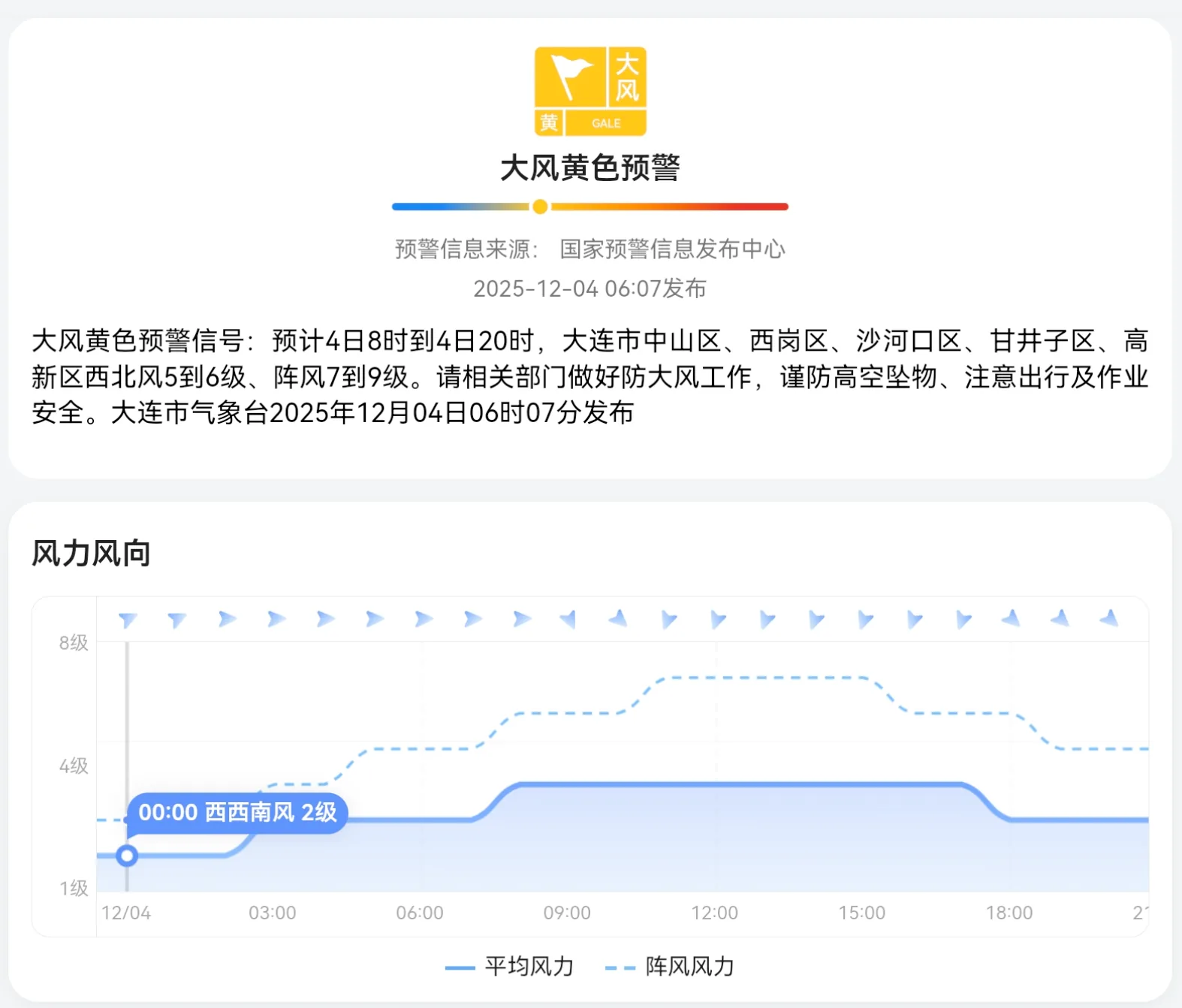Click the 2025-12-04 06:07发布 timestamp
The width and height of the screenshot is (1182, 1008).
590,288
